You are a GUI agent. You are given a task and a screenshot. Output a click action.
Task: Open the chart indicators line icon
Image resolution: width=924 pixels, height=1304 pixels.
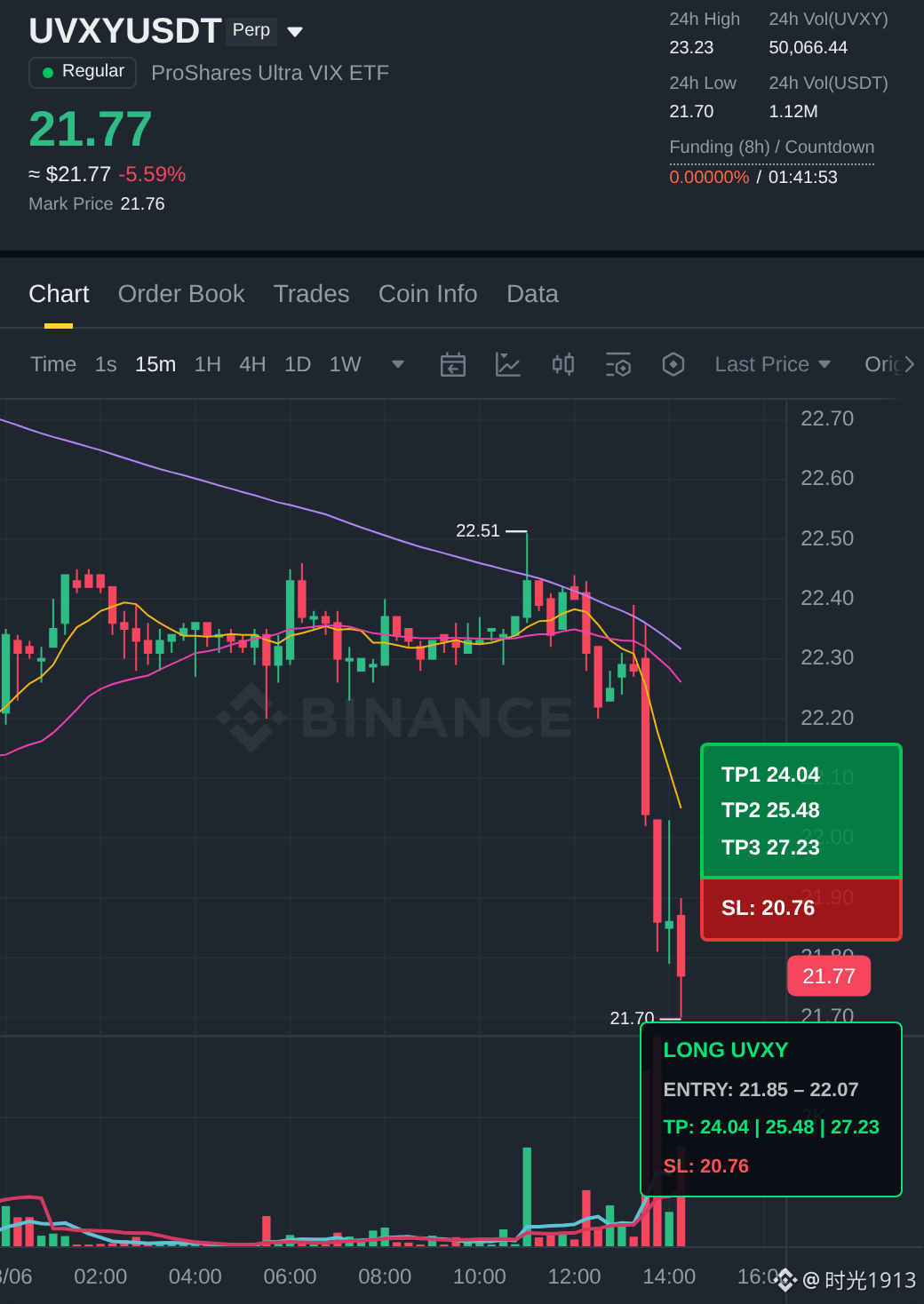coord(507,364)
